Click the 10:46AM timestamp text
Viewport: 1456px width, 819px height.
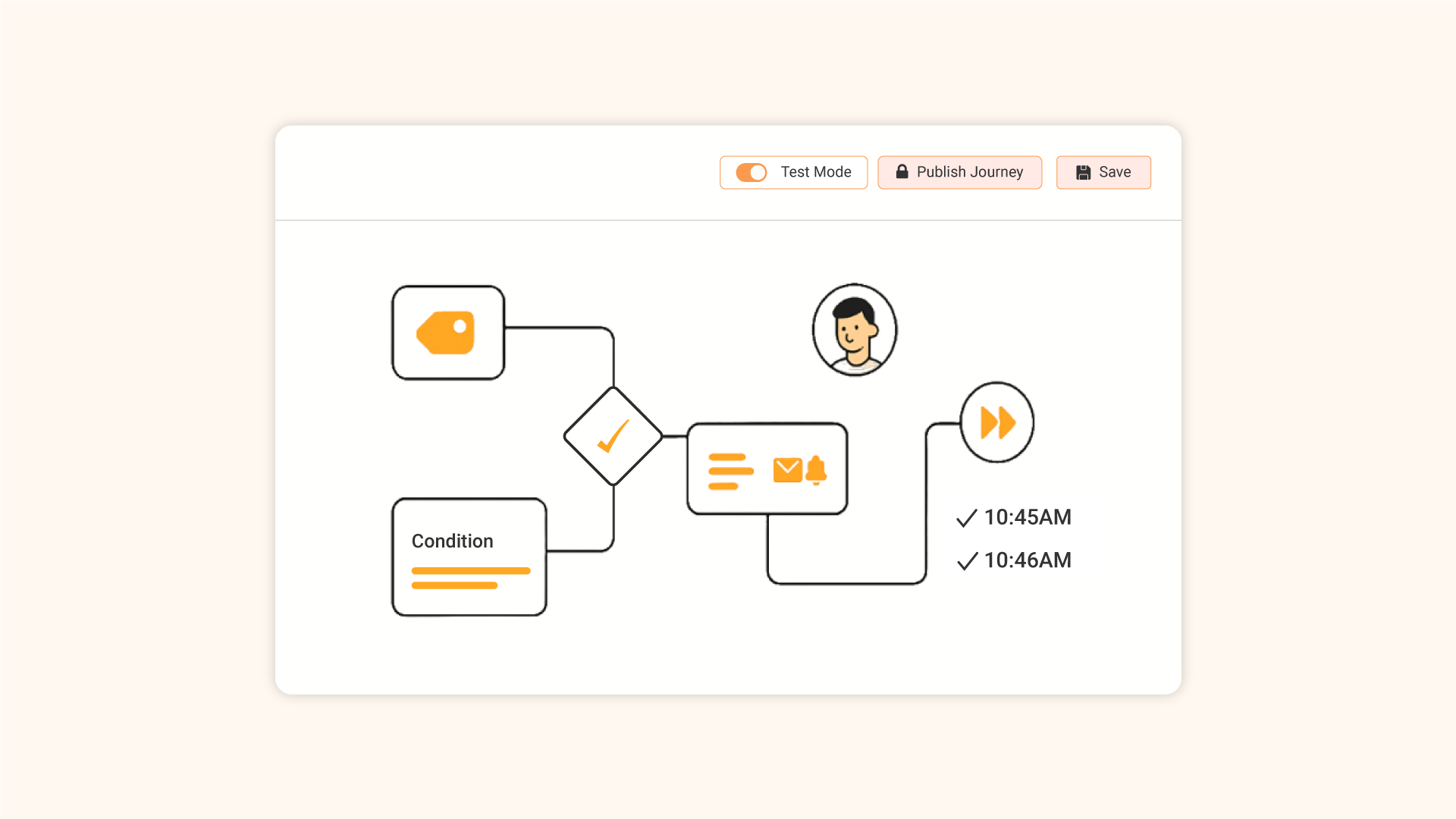pyautogui.click(x=1027, y=560)
